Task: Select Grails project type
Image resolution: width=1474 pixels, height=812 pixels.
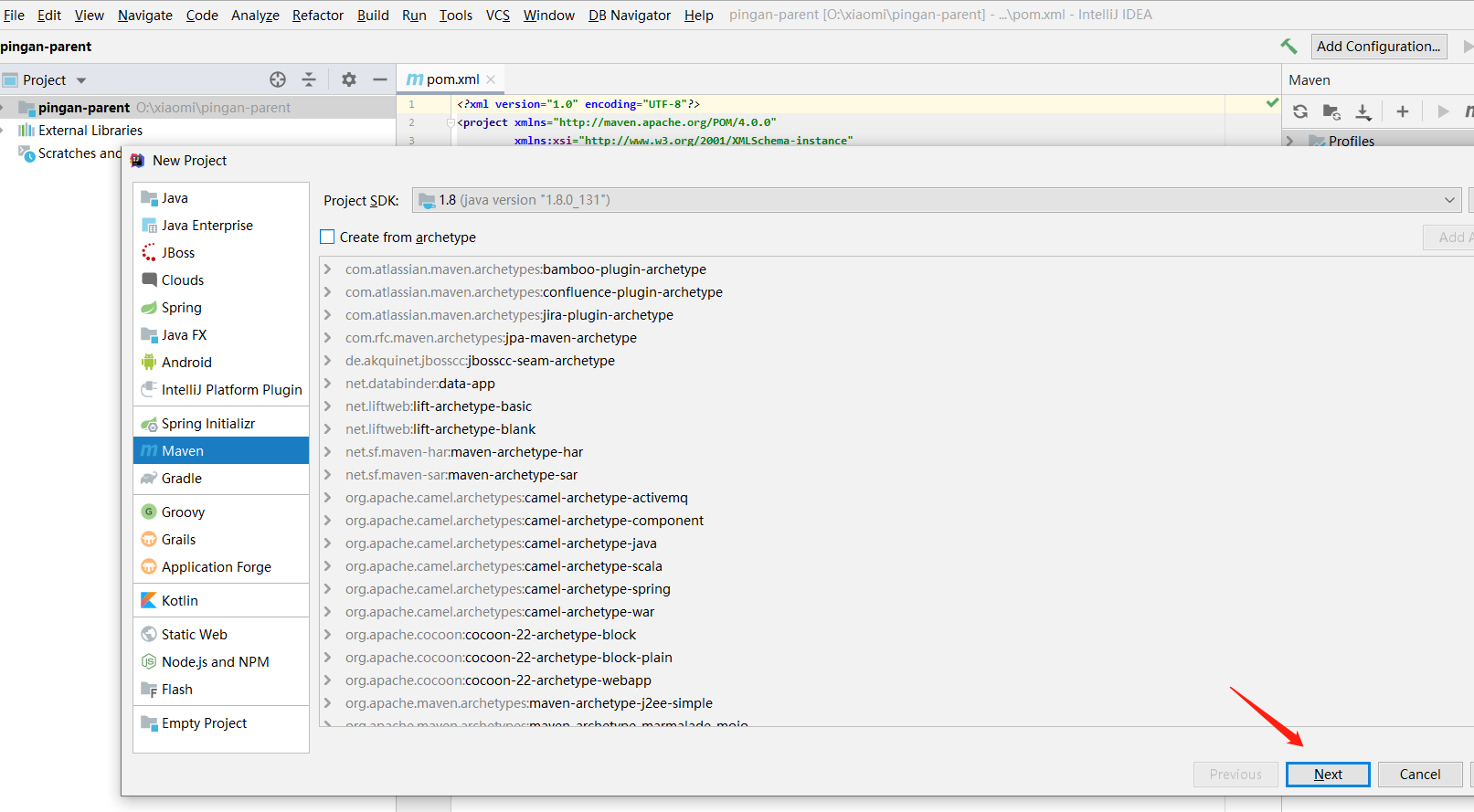Action: [x=220, y=539]
